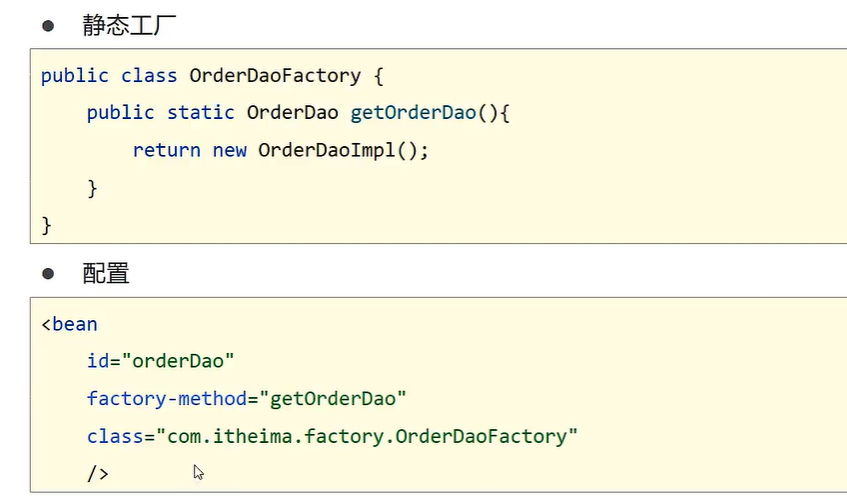This screenshot has width=847, height=496.
Task: Click the return keyword
Action: coord(167,150)
